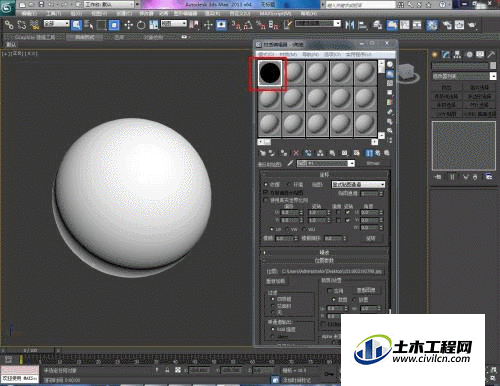Expand the map name dropdown field

[x=326, y=163]
